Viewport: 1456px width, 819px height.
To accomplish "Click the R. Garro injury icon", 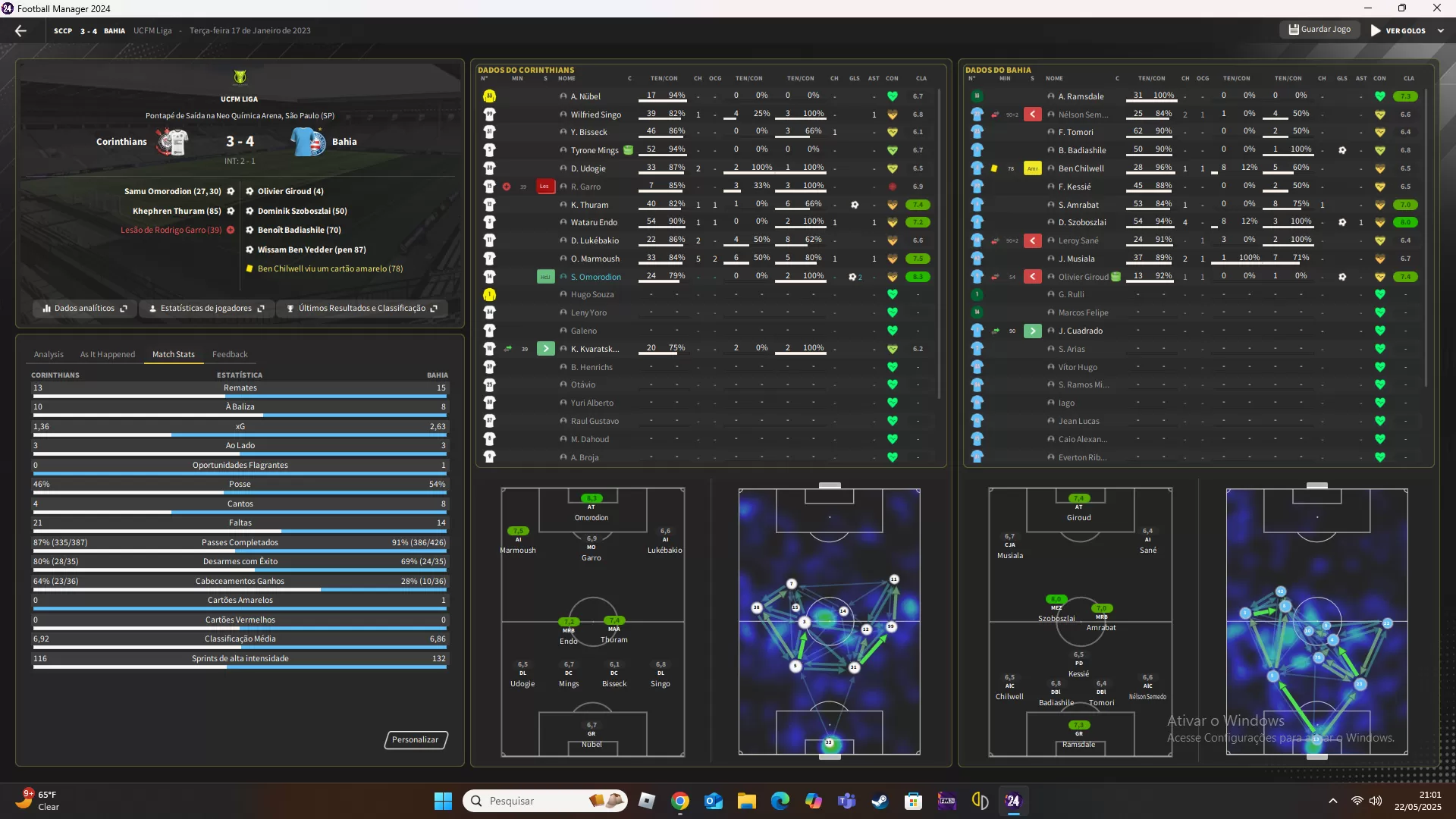I will (507, 187).
